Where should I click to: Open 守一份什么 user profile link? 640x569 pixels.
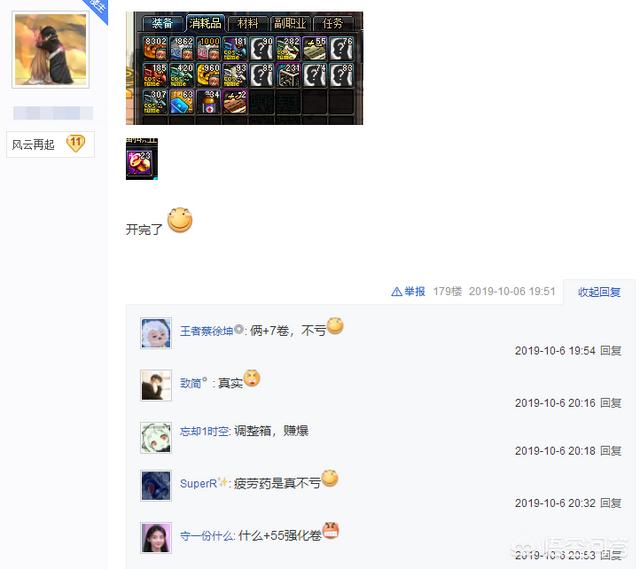pyautogui.click(x=207, y=535)
